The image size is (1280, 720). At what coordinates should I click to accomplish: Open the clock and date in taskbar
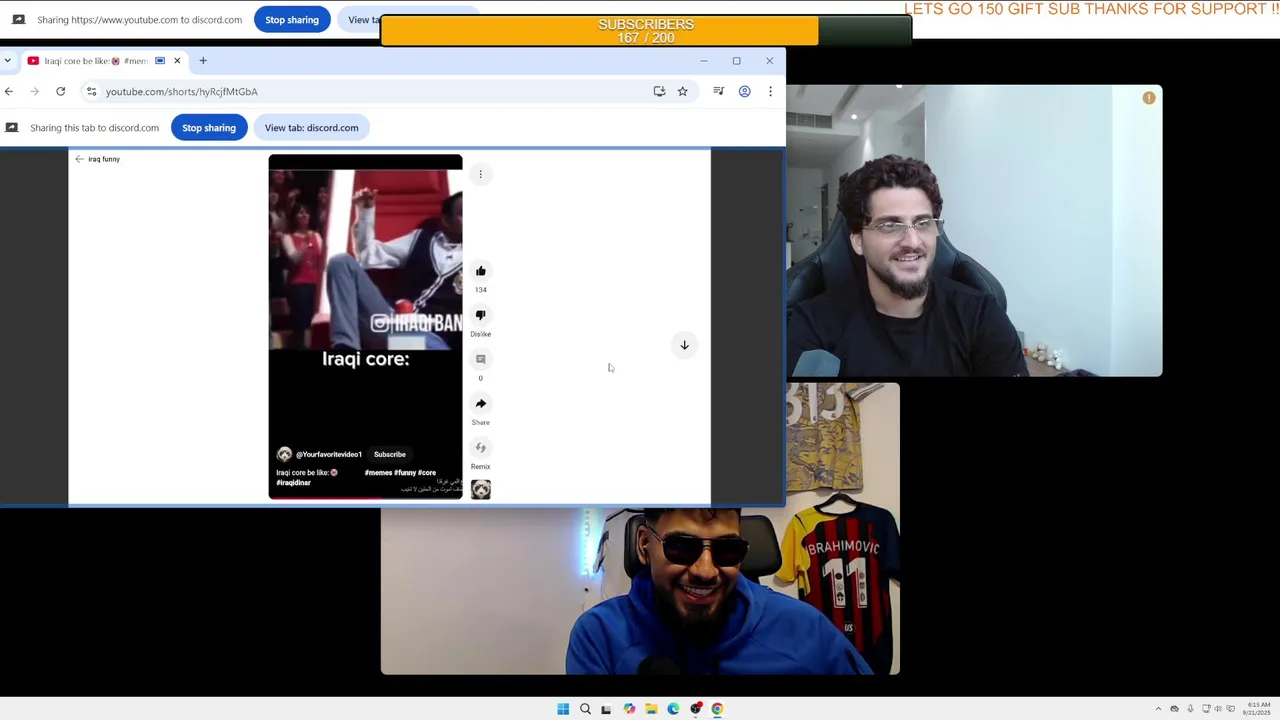(x=1257, y=709)
